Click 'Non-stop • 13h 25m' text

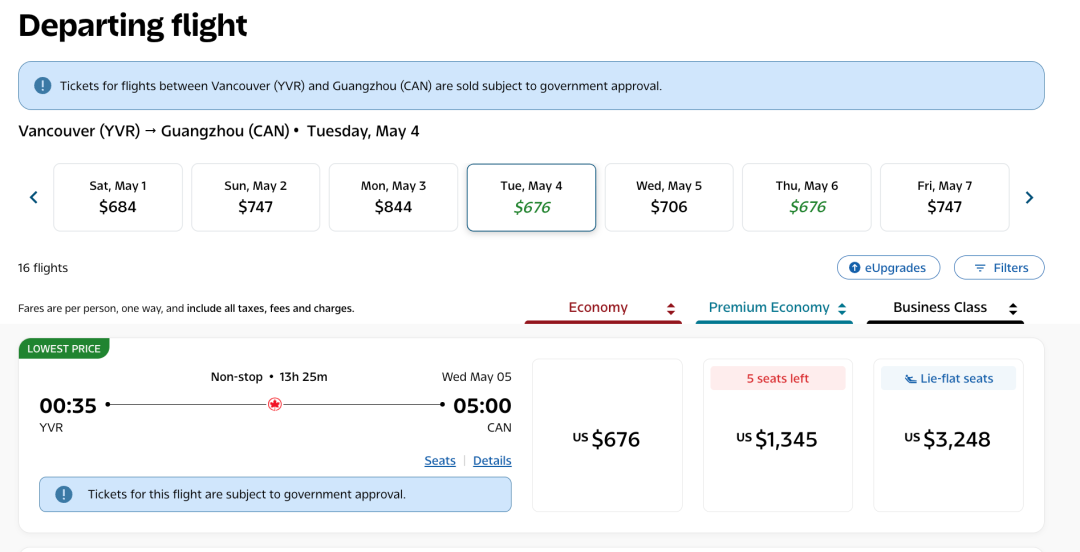[269, 376]
